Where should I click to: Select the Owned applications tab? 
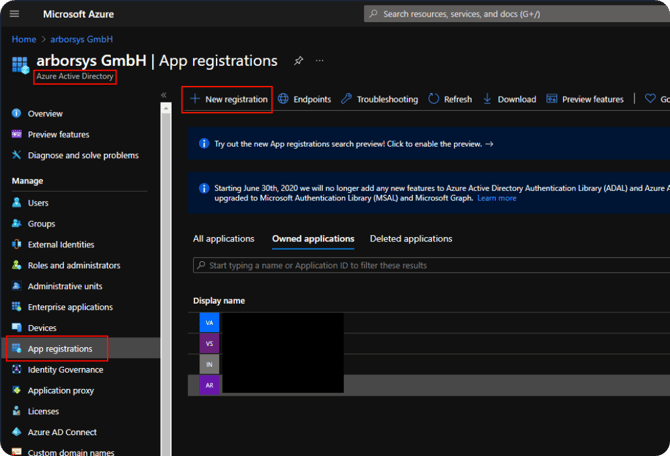[x=313, y=239]
